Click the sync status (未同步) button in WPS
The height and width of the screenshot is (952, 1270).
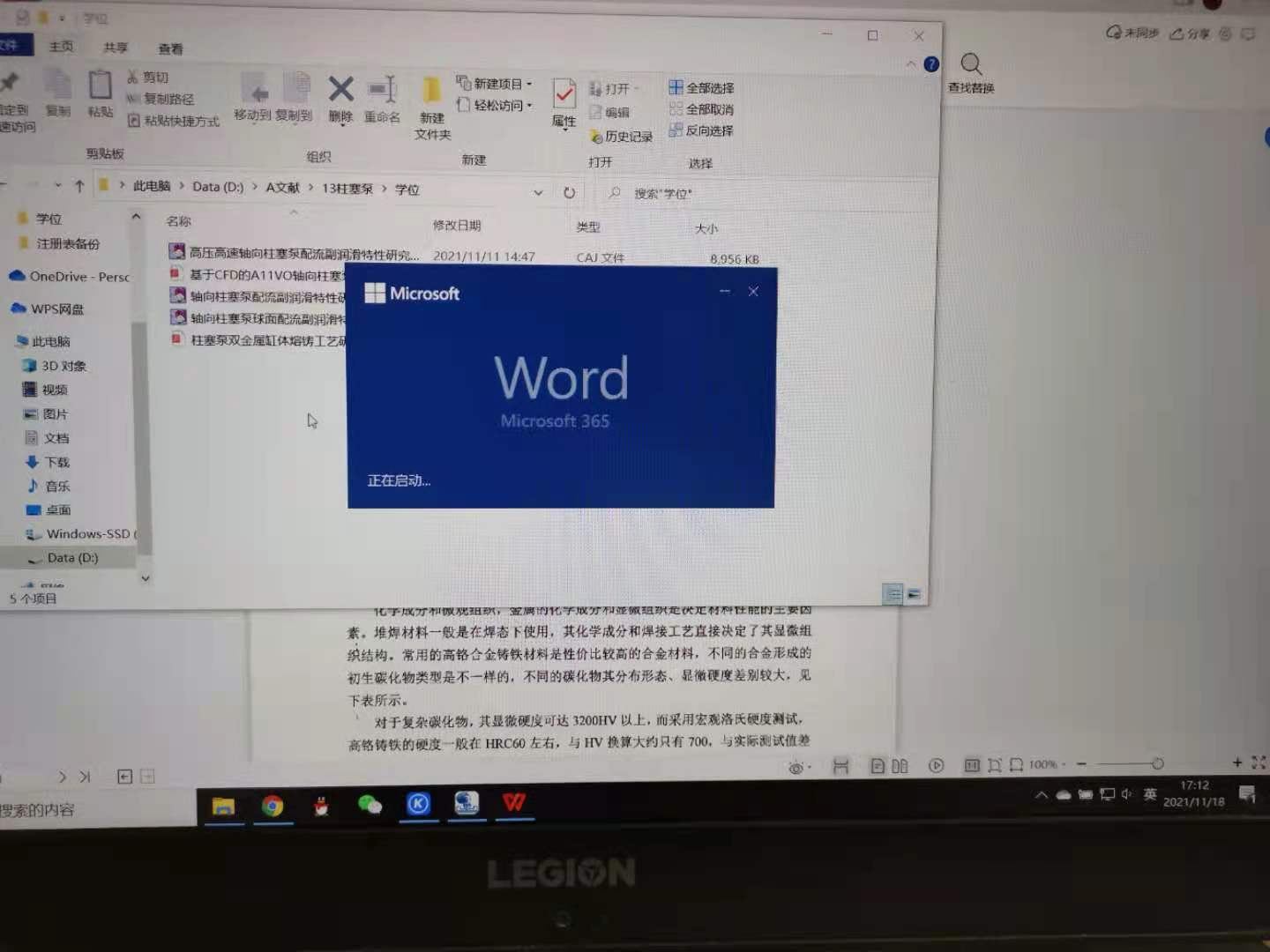point(1132,33)
